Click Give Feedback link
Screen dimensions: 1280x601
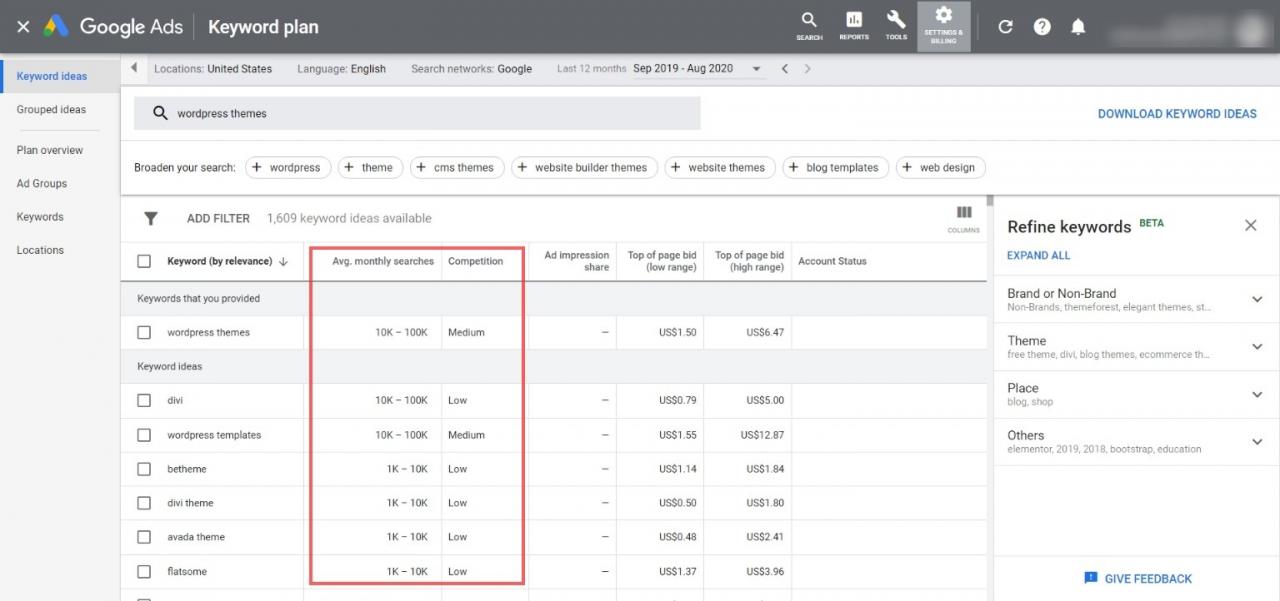[x=1148, y=578]
